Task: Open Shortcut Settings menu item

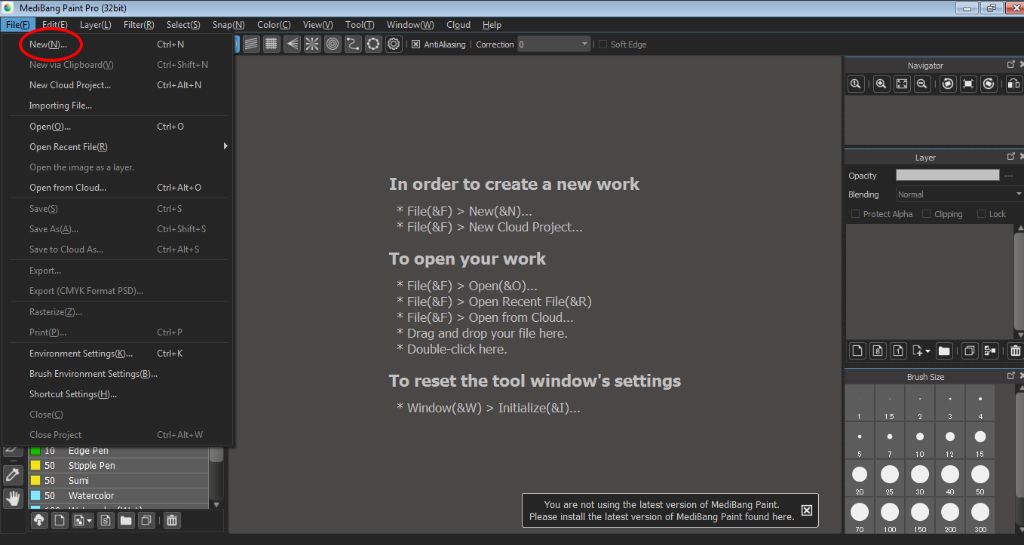Action: point(119,394)
